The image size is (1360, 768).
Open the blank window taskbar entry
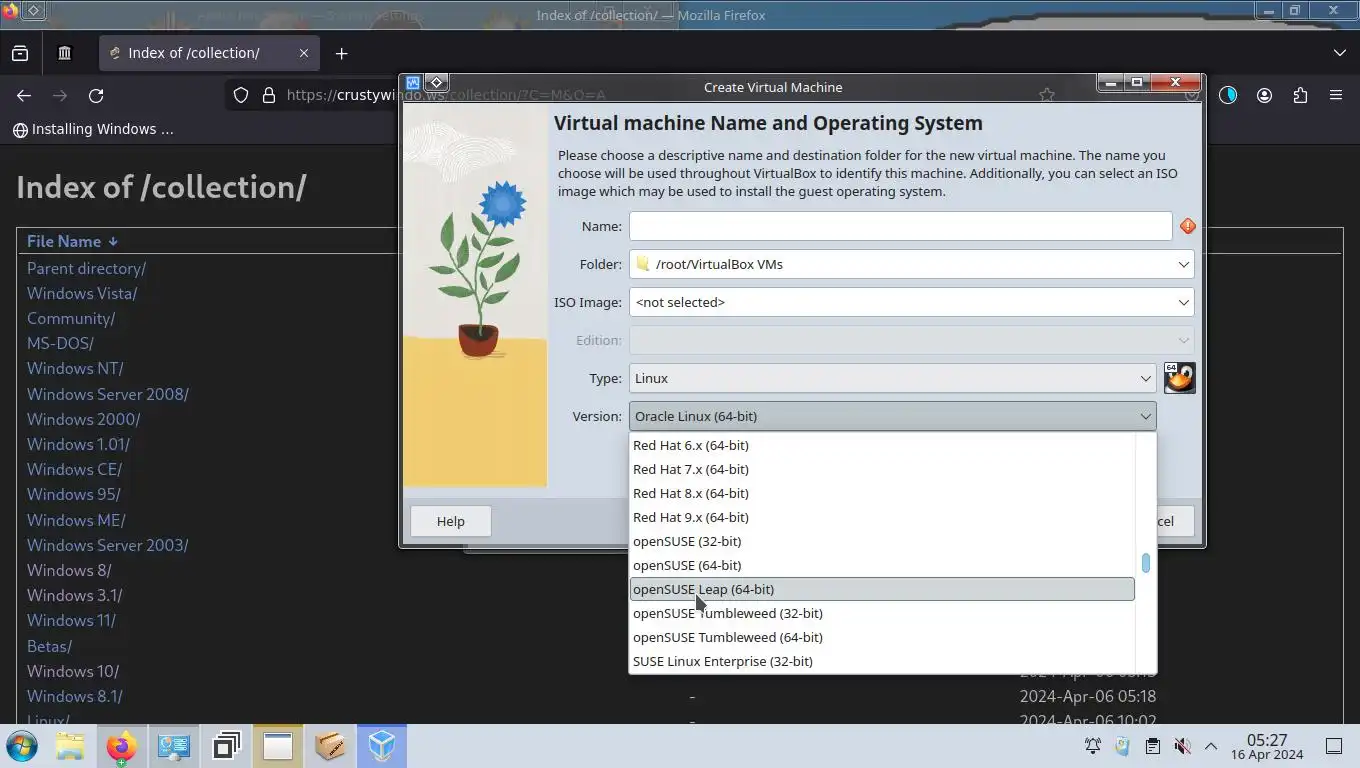pyautogui.click(x=278, y=746)
